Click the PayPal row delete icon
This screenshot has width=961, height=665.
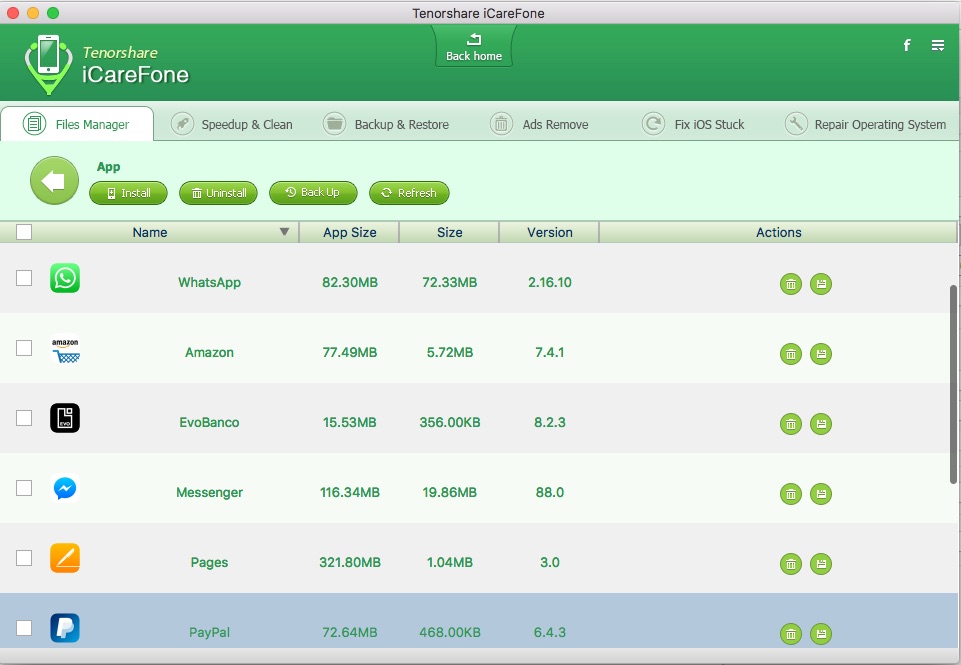(x=791, y=634)
